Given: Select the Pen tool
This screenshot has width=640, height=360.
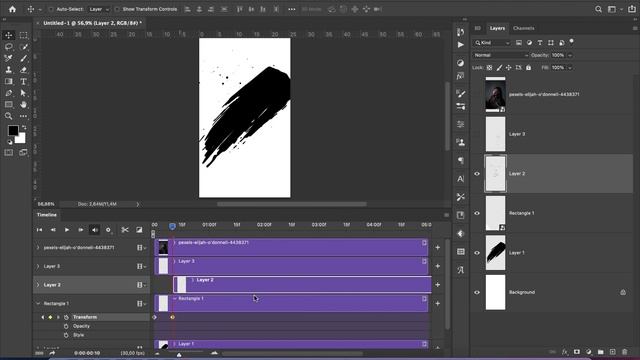Looking at the screenshot, I should [x=9, y=93].
